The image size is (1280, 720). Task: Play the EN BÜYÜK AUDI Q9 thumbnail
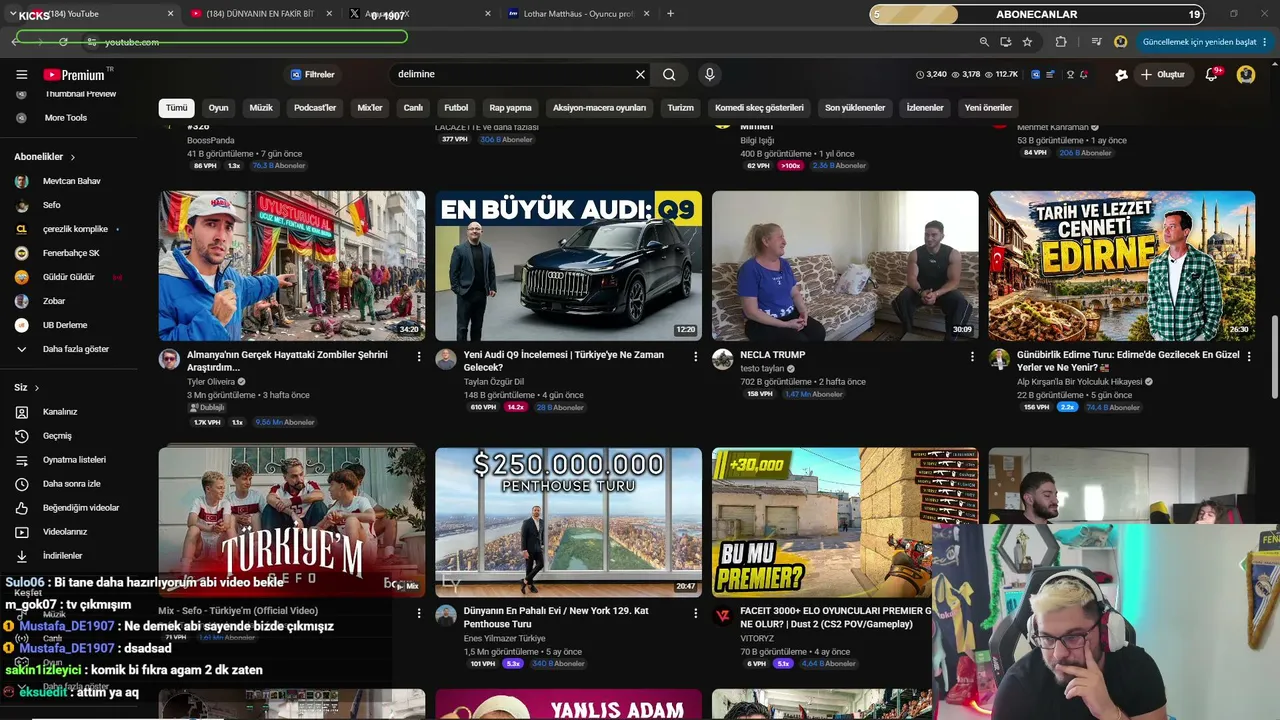568,266
